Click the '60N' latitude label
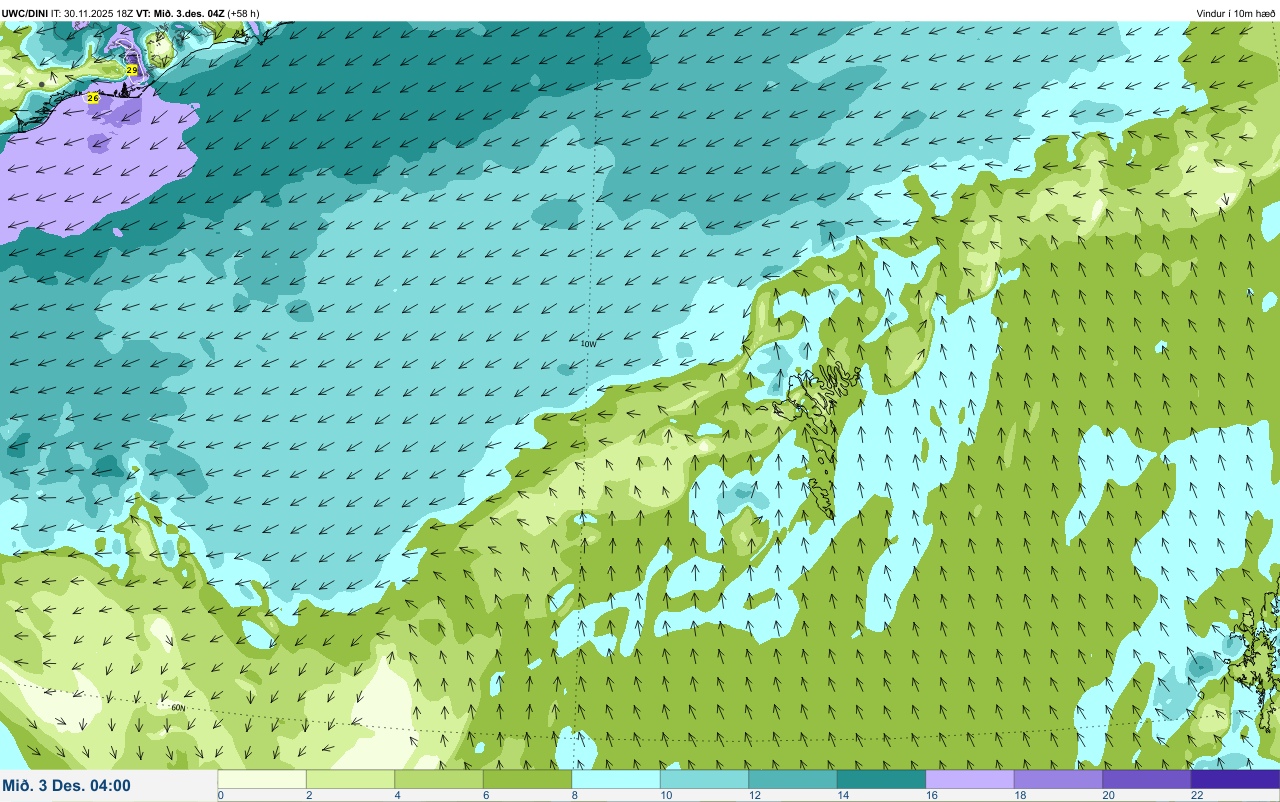The width and height of the screenshot is (1280, 802). pos(178,707)
